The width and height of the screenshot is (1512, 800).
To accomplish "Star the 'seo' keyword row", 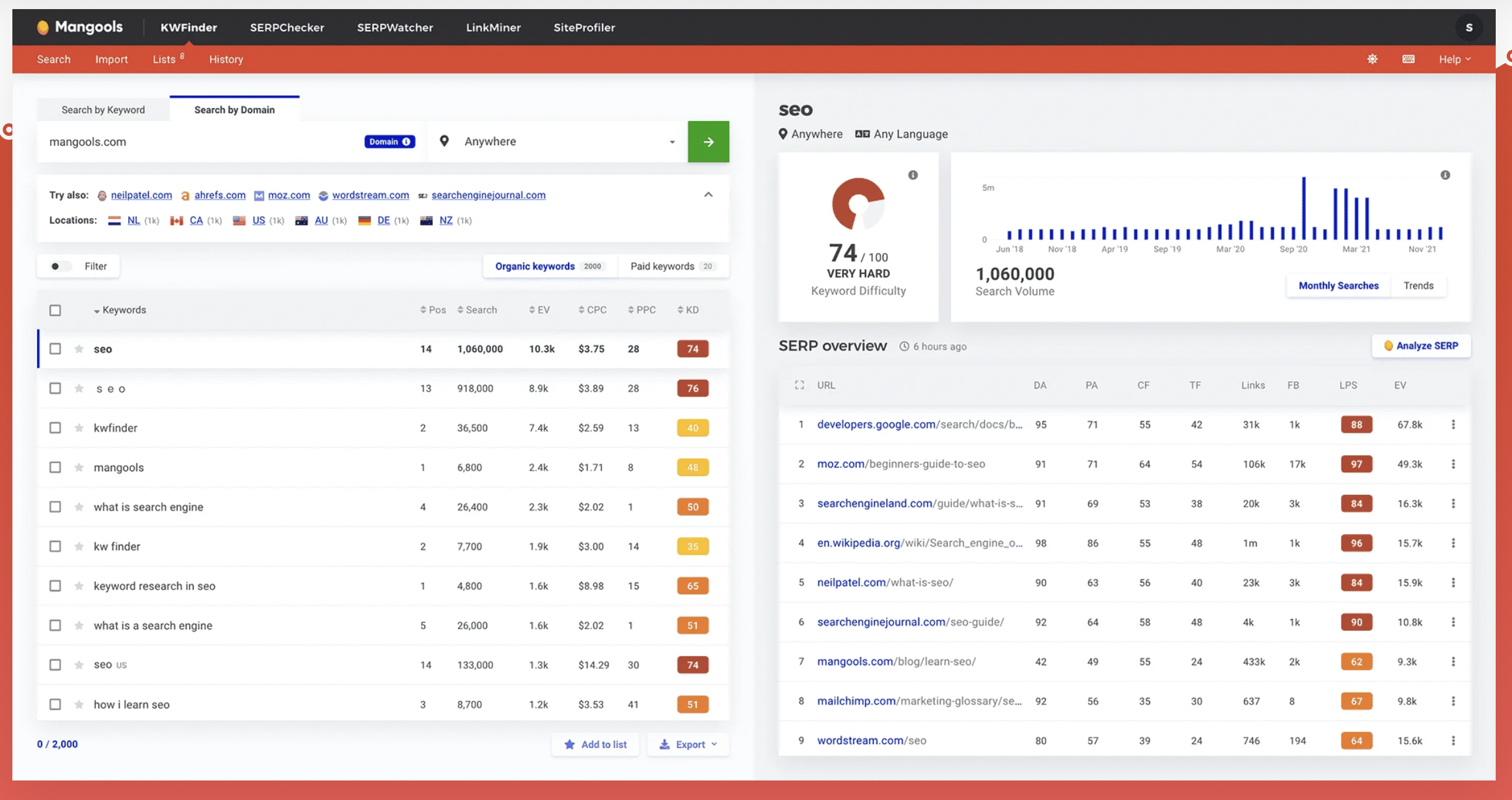I will [79, 349].
